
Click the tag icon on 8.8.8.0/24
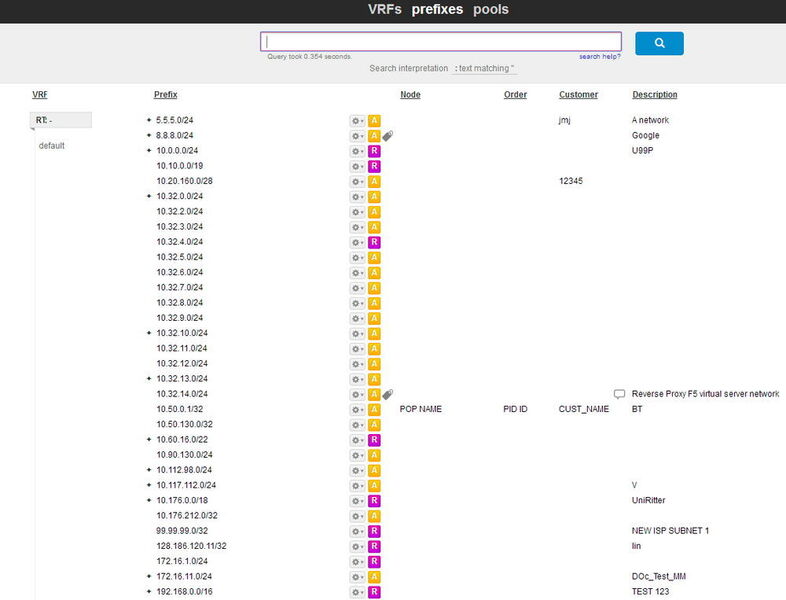click(387, 136)
